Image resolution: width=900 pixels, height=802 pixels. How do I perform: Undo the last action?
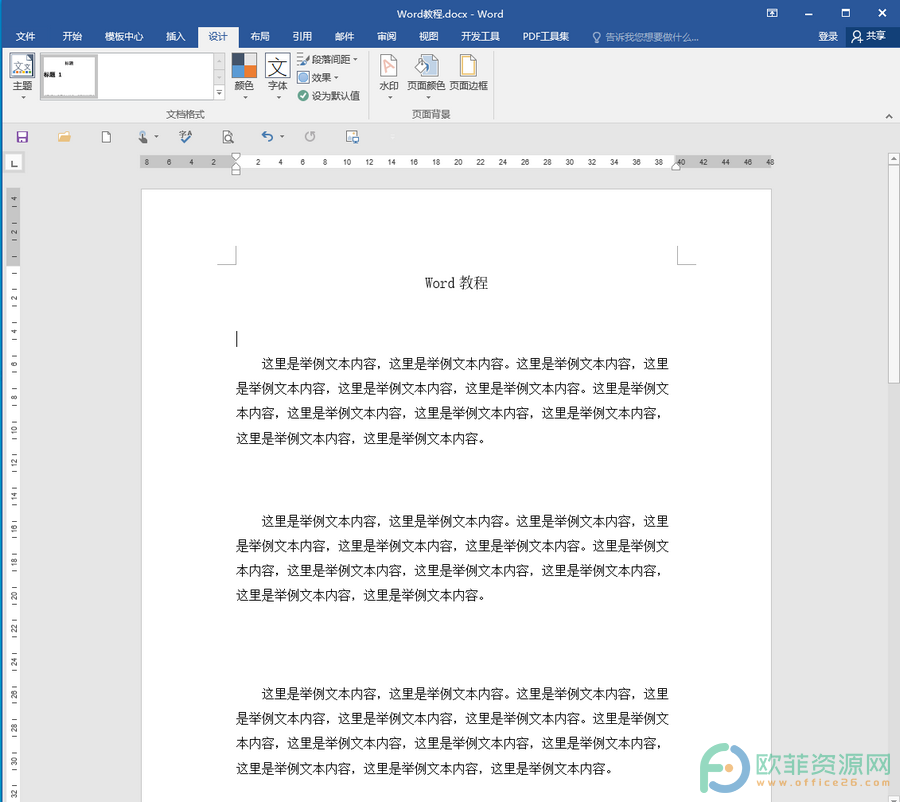267,137
